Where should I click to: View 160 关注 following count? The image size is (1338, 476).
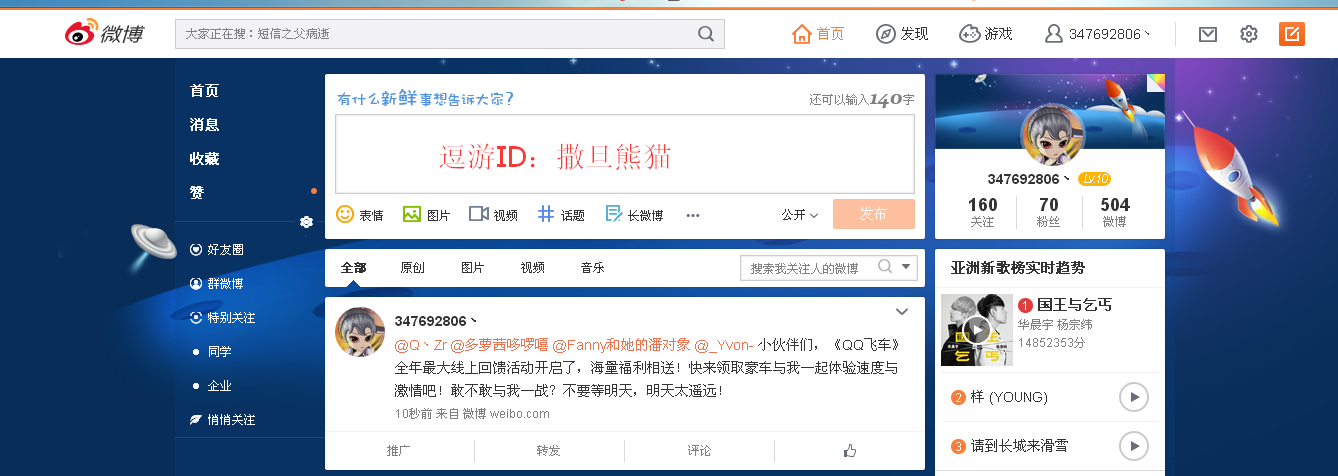pos(983,212)
